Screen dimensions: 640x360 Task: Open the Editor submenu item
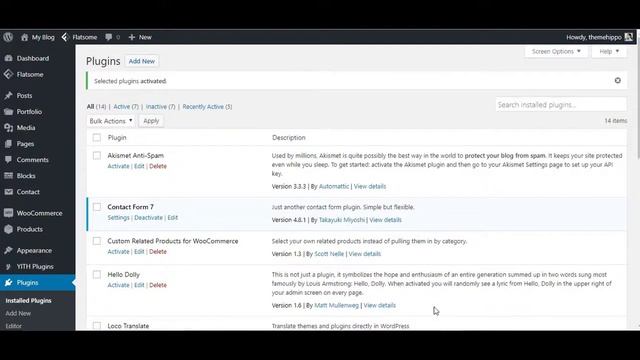[x=13, y=326]
